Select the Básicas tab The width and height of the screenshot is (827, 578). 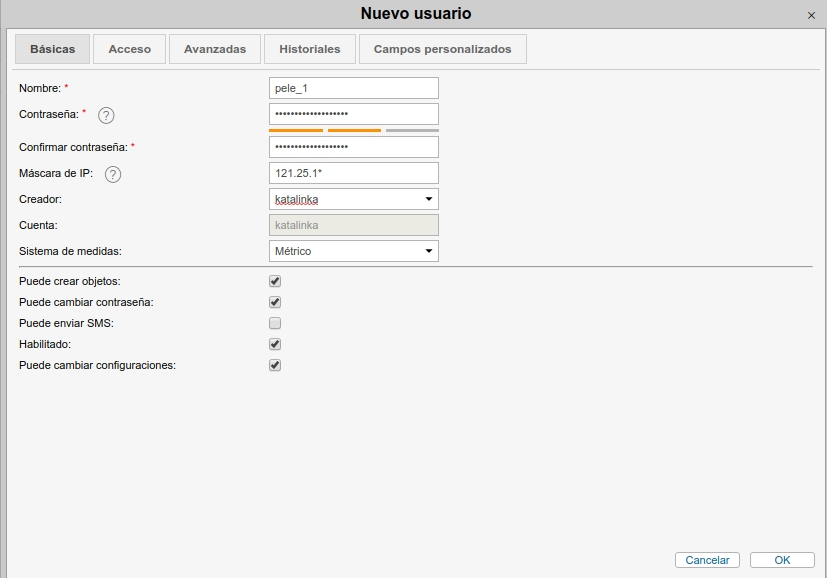point(52,49)
